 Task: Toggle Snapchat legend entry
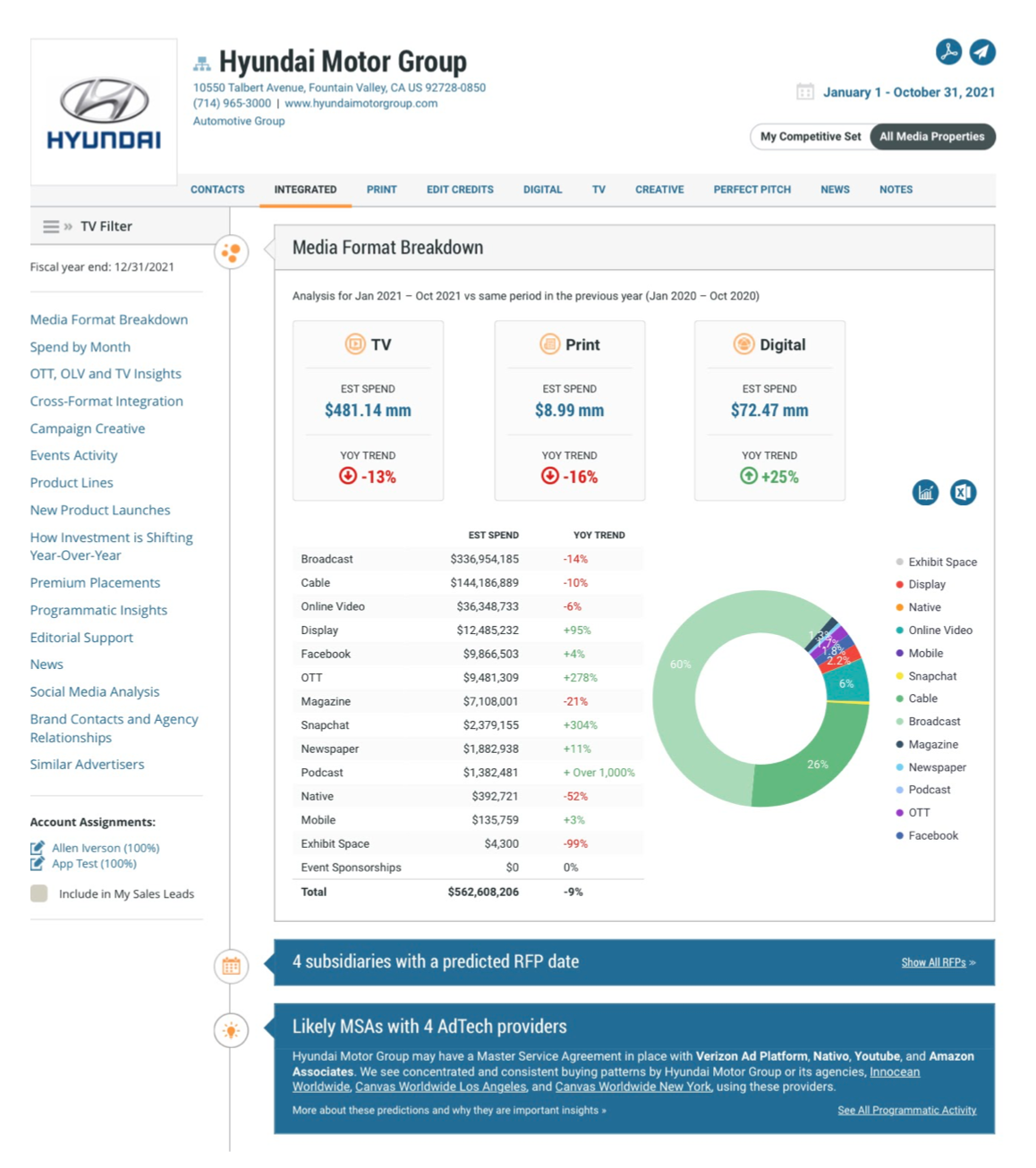tap(926, 676)
